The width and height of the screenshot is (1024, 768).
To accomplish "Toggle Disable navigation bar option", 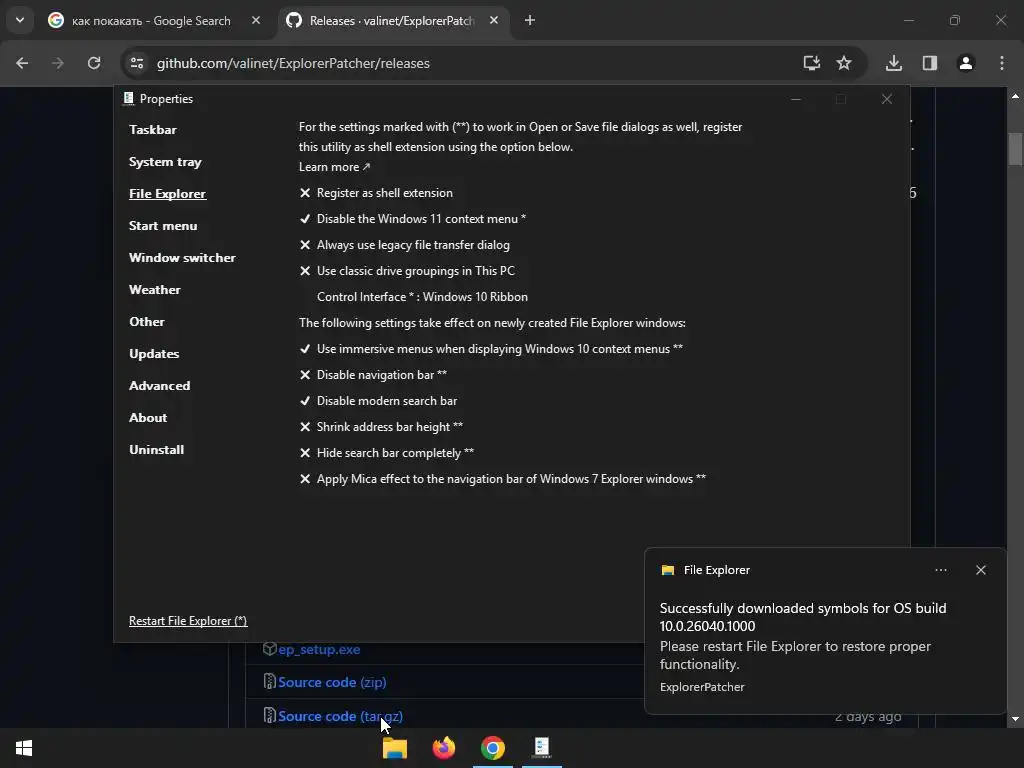I will 374,375.
